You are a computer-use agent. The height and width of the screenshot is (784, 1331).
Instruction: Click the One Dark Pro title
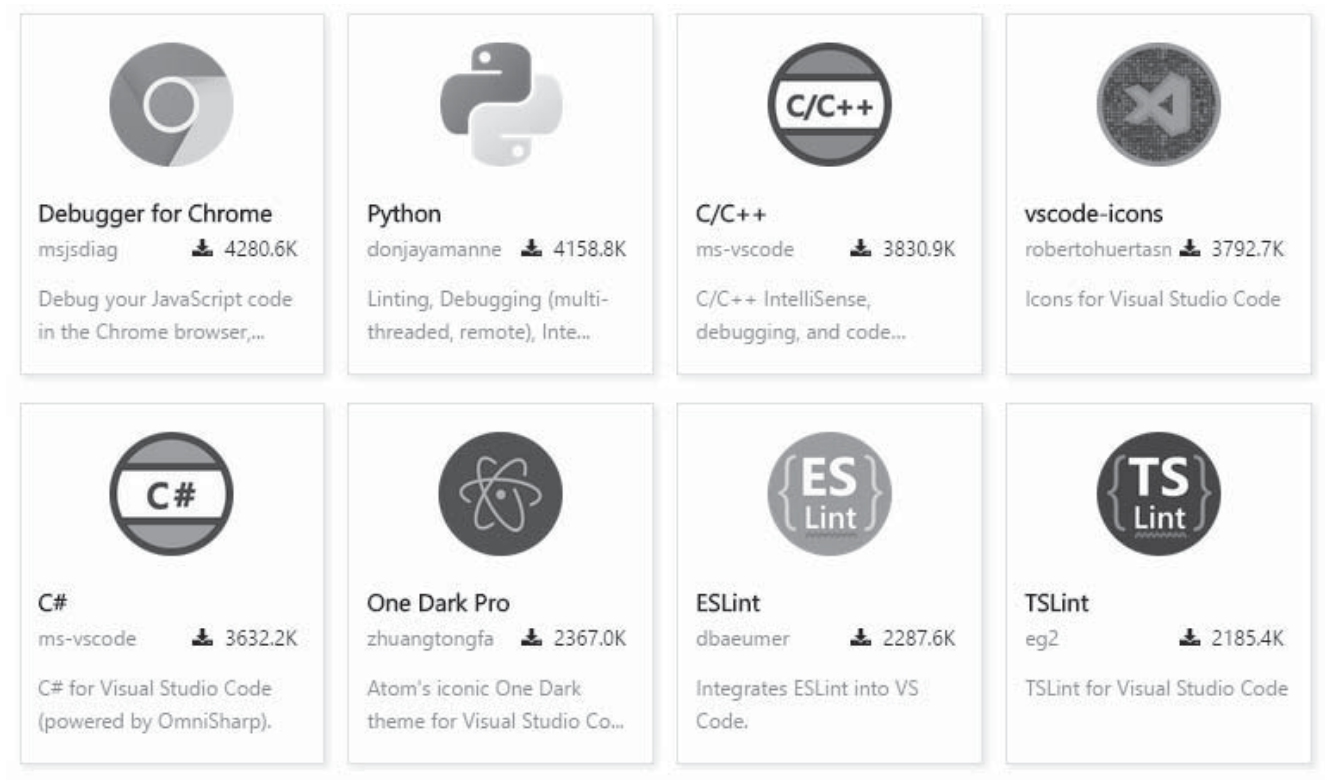438,603
